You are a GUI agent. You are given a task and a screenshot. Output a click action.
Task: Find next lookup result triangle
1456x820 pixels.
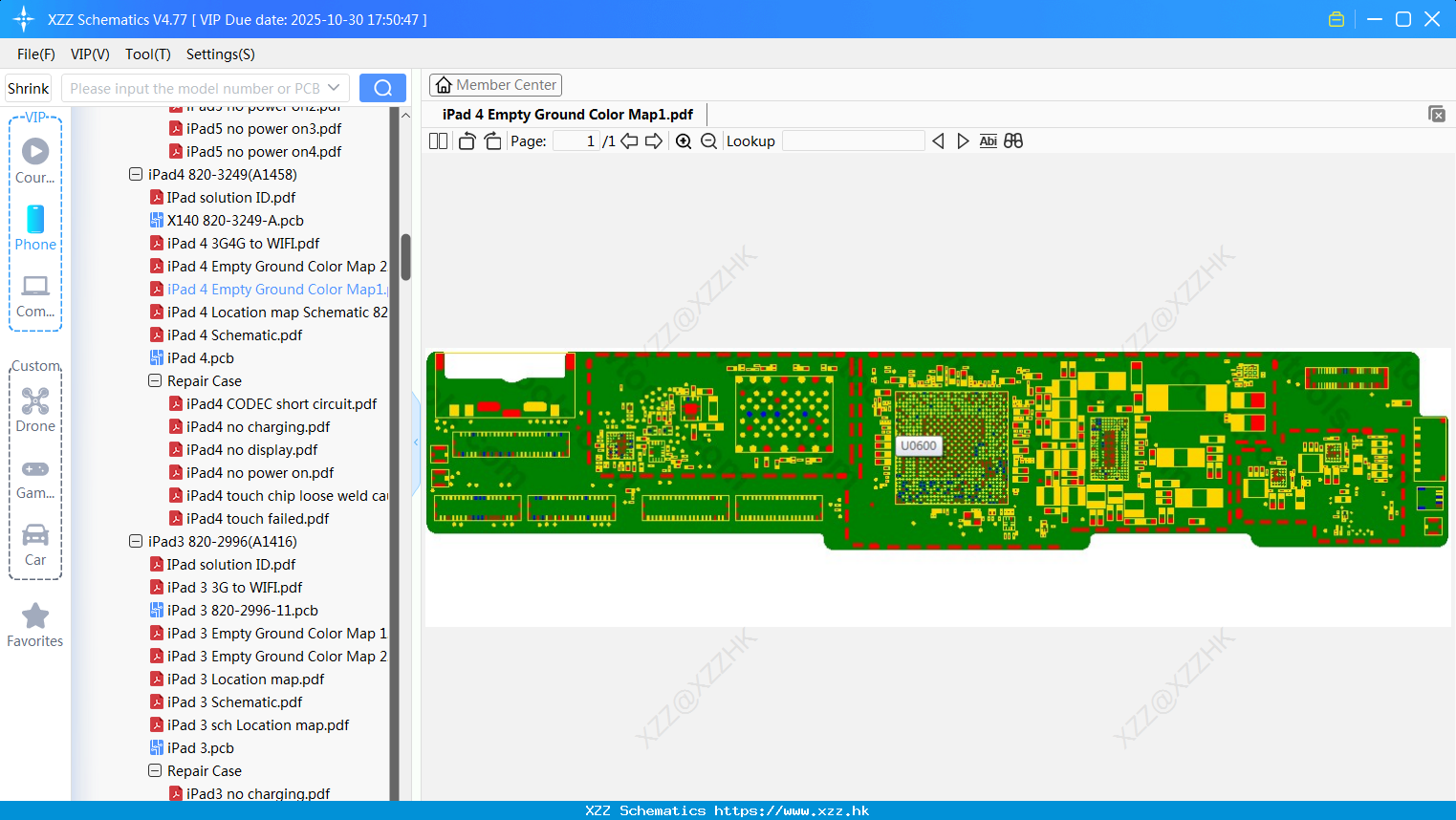(963, 141)
